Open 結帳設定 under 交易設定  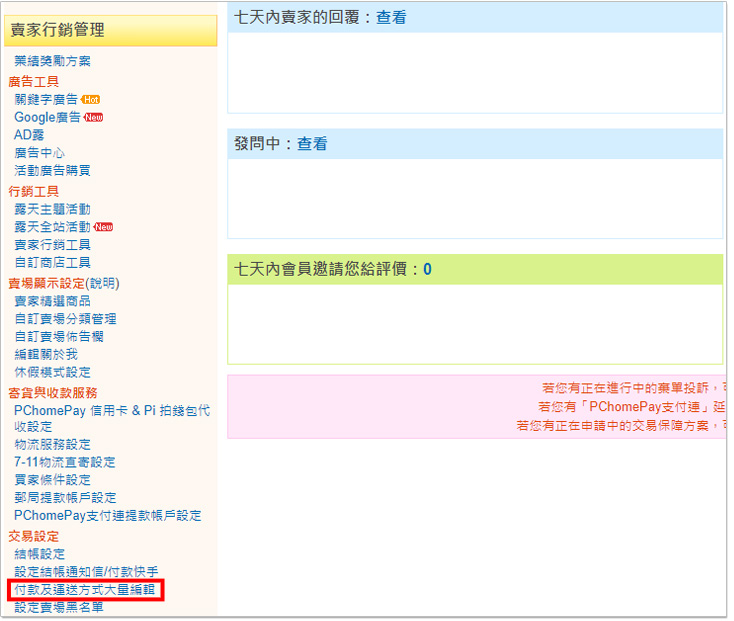click(x=40, y=554)
